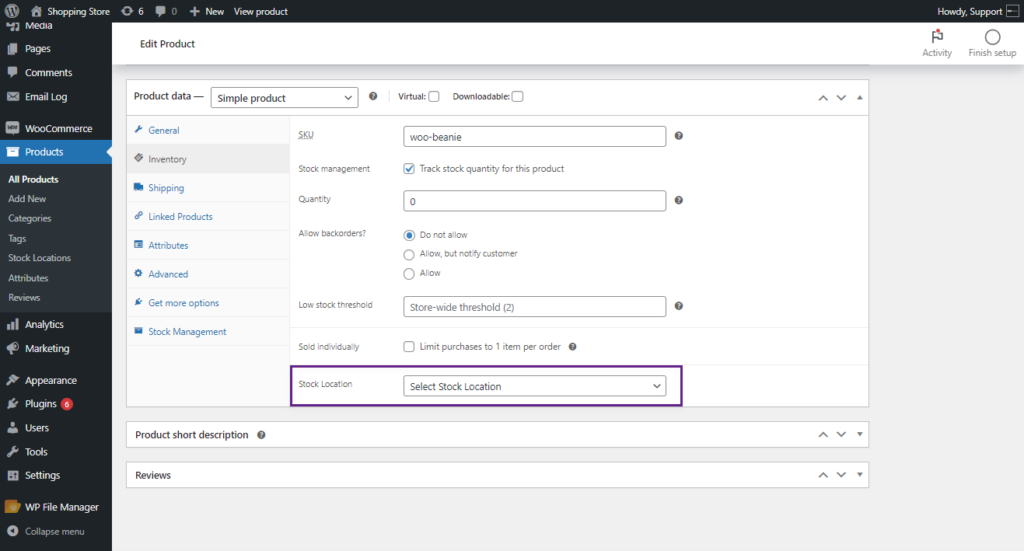Toggle the Reviews panel

(x=859, y=475)
